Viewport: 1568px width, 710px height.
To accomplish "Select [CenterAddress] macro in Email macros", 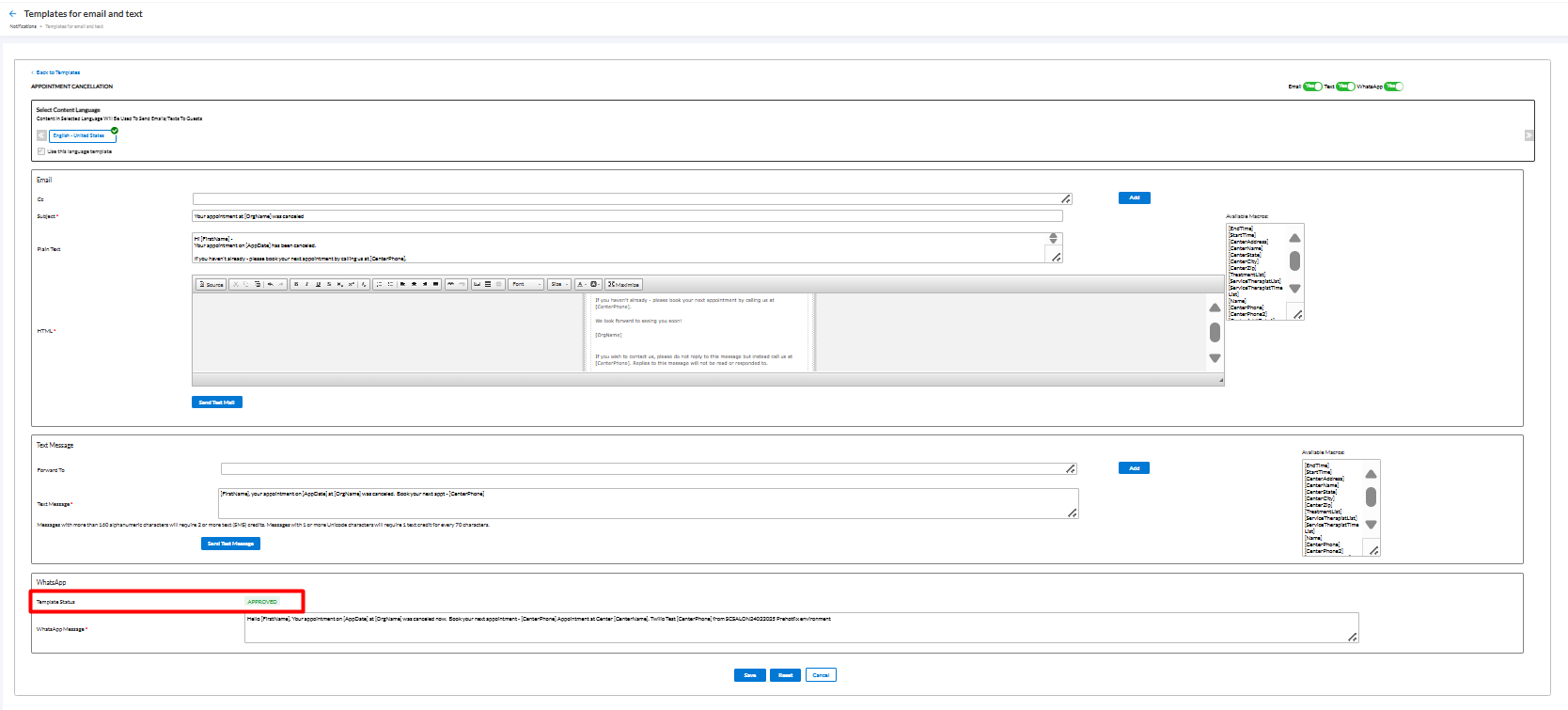I will coord(1248,242).
